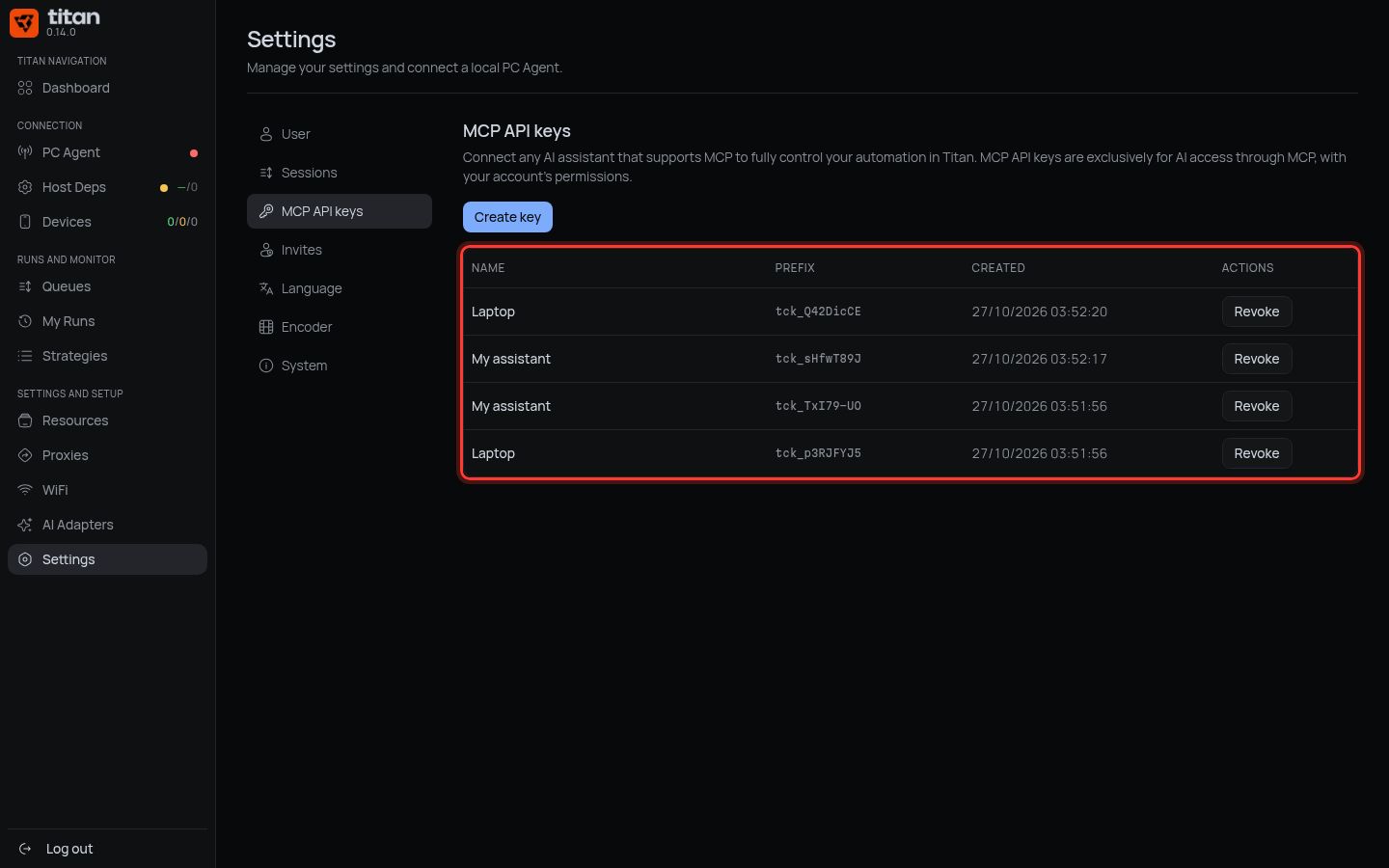Select the prefix text tck_sHfwT89J
1389x868 pixels.
818,359
